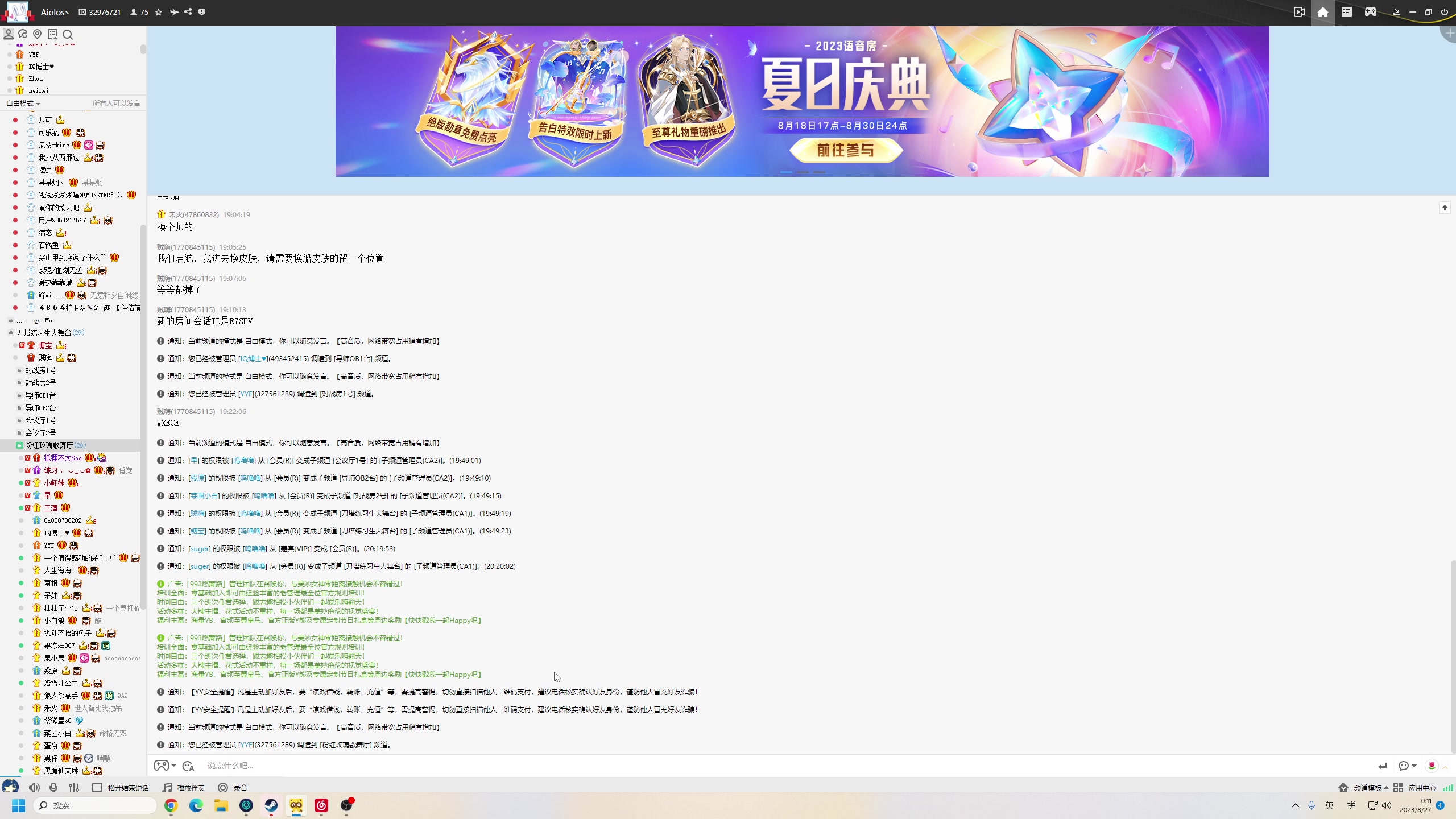The image size is (1456, 819).
Task: Select the 会议厅1号 channel
Action: pos(40,420)
